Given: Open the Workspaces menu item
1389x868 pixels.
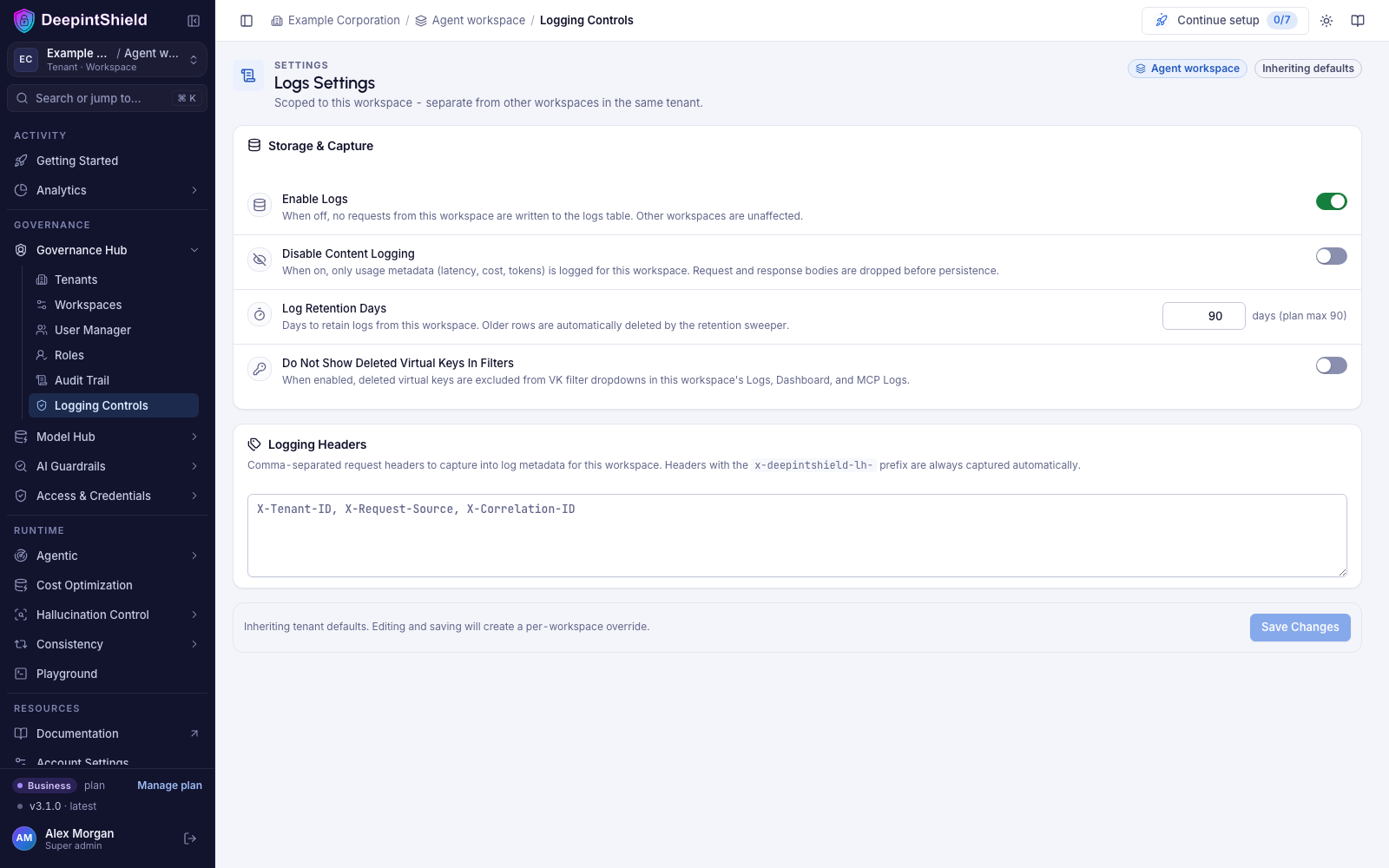Looking at the screenshot, I should [x=114, y=305].
